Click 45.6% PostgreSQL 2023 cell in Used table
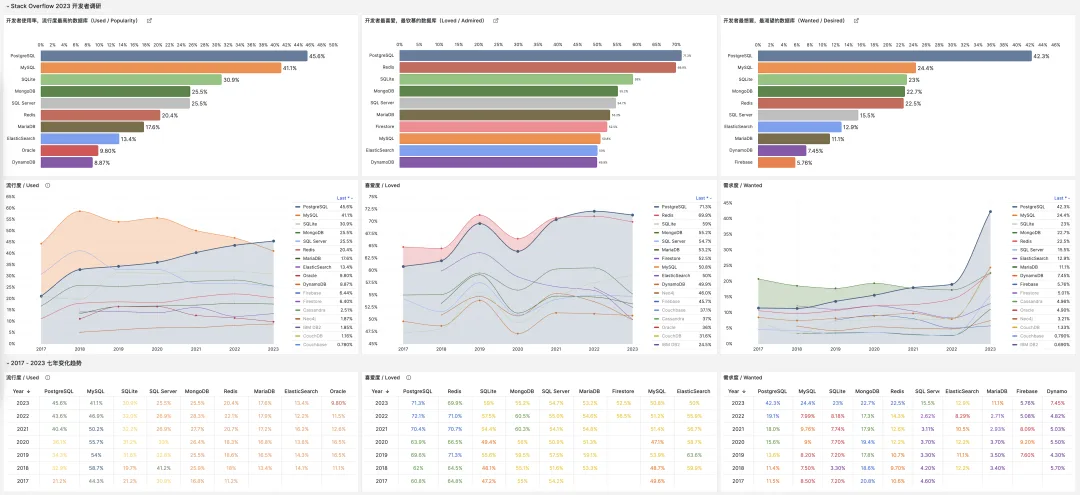This screenshot has width=1080, height=495. 59,403
